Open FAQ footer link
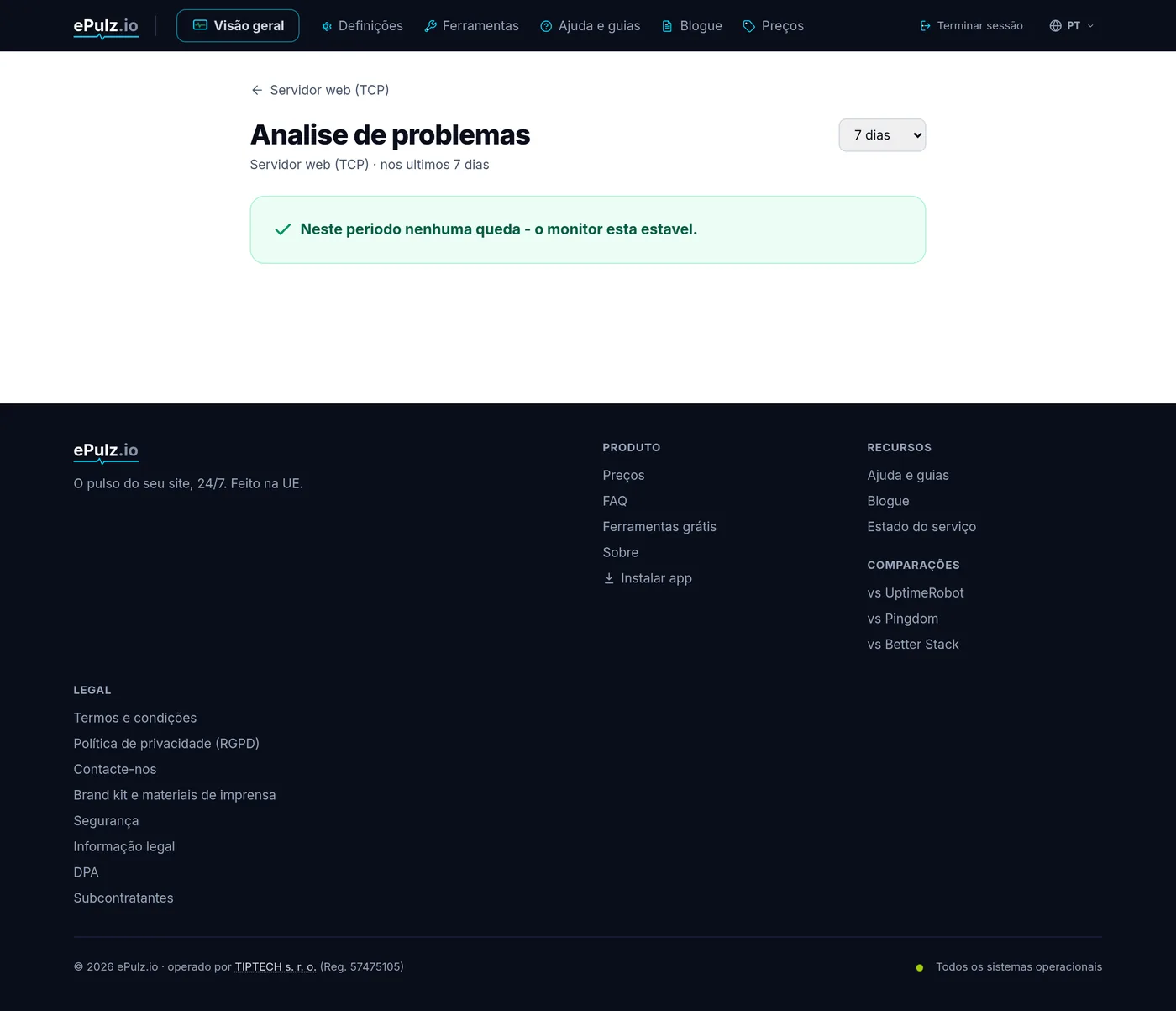 click(x=615, y=501)
